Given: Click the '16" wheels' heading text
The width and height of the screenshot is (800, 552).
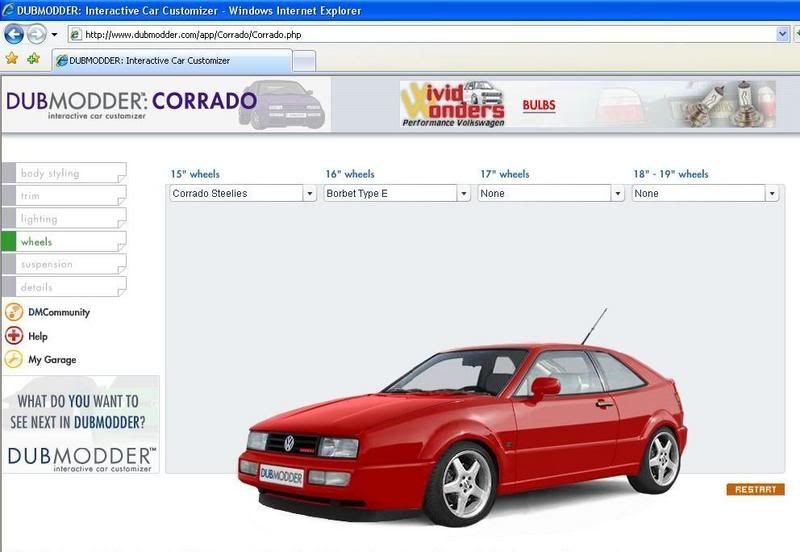Looking at the screenshot, I should [350, 174].
